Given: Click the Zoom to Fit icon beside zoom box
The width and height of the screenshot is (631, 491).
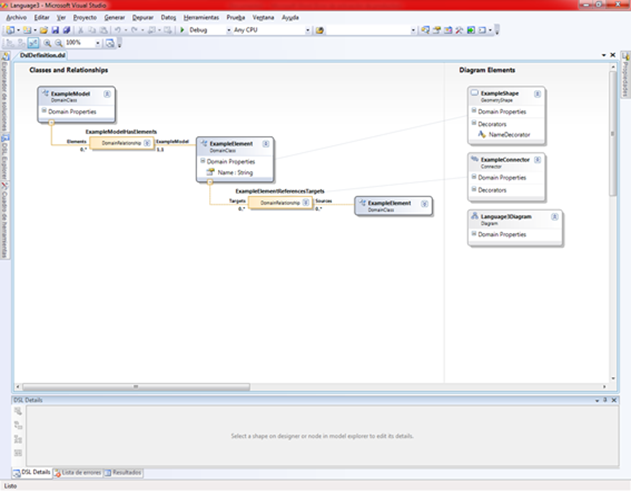Looking at the screenshot, I should [x=109, y=43].
